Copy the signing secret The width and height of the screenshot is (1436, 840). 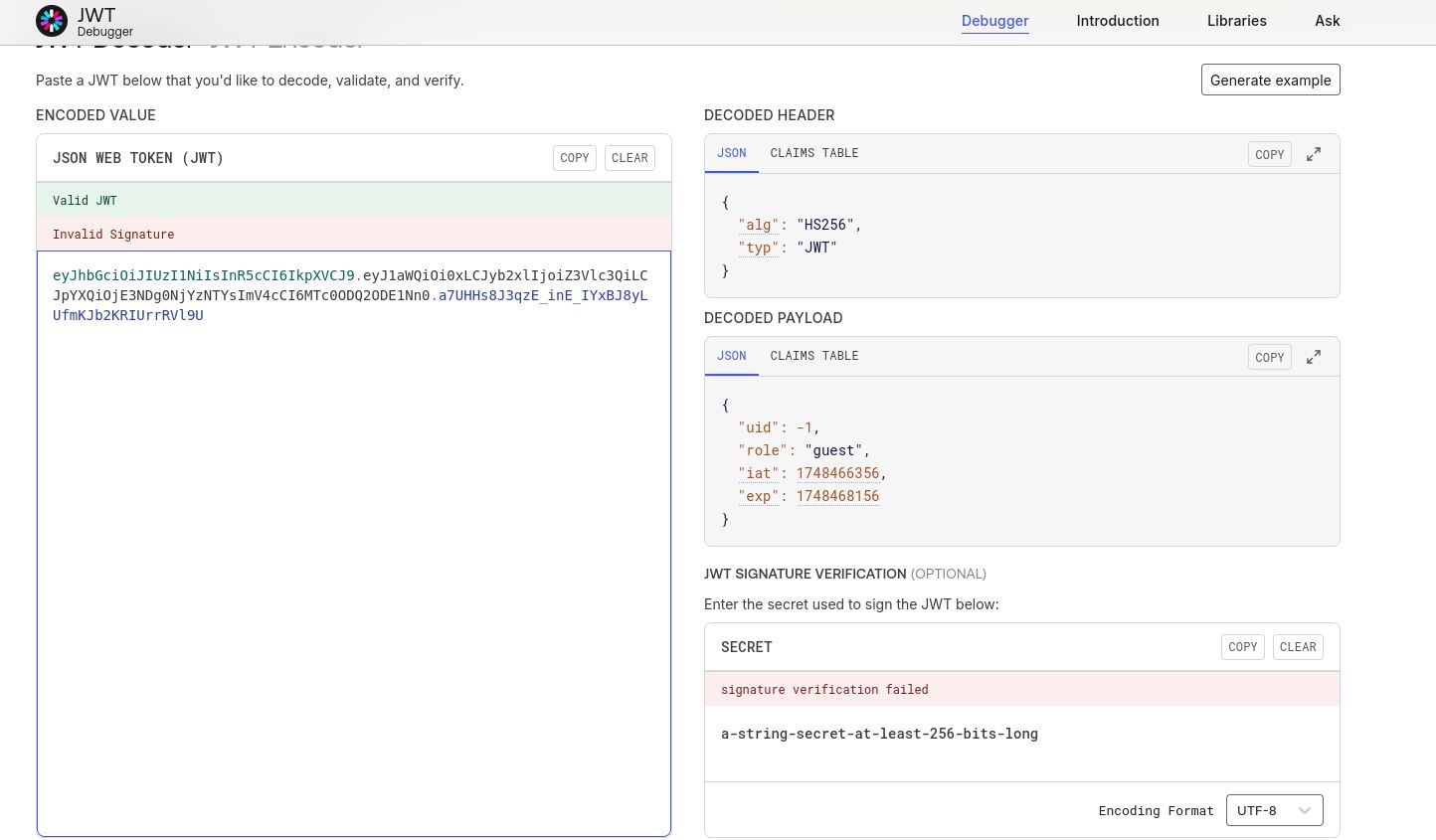point(1242,646)
